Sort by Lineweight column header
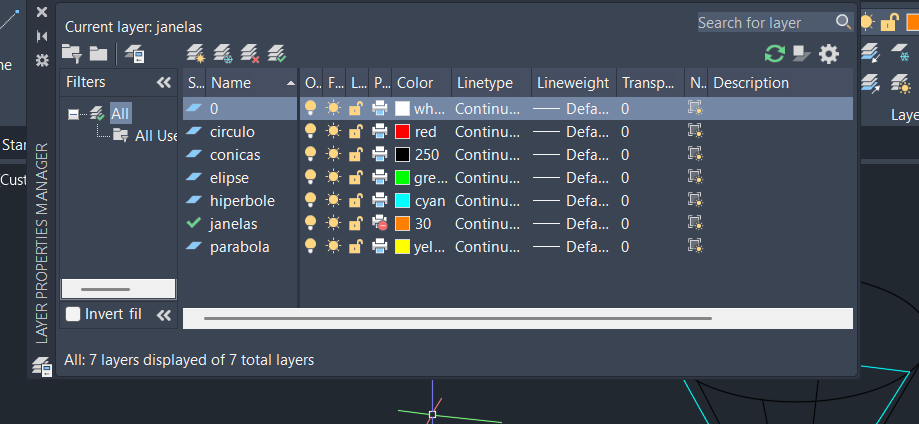Image resolution: width=919 pixels, height=424 pixels. (x=574, y=83)
